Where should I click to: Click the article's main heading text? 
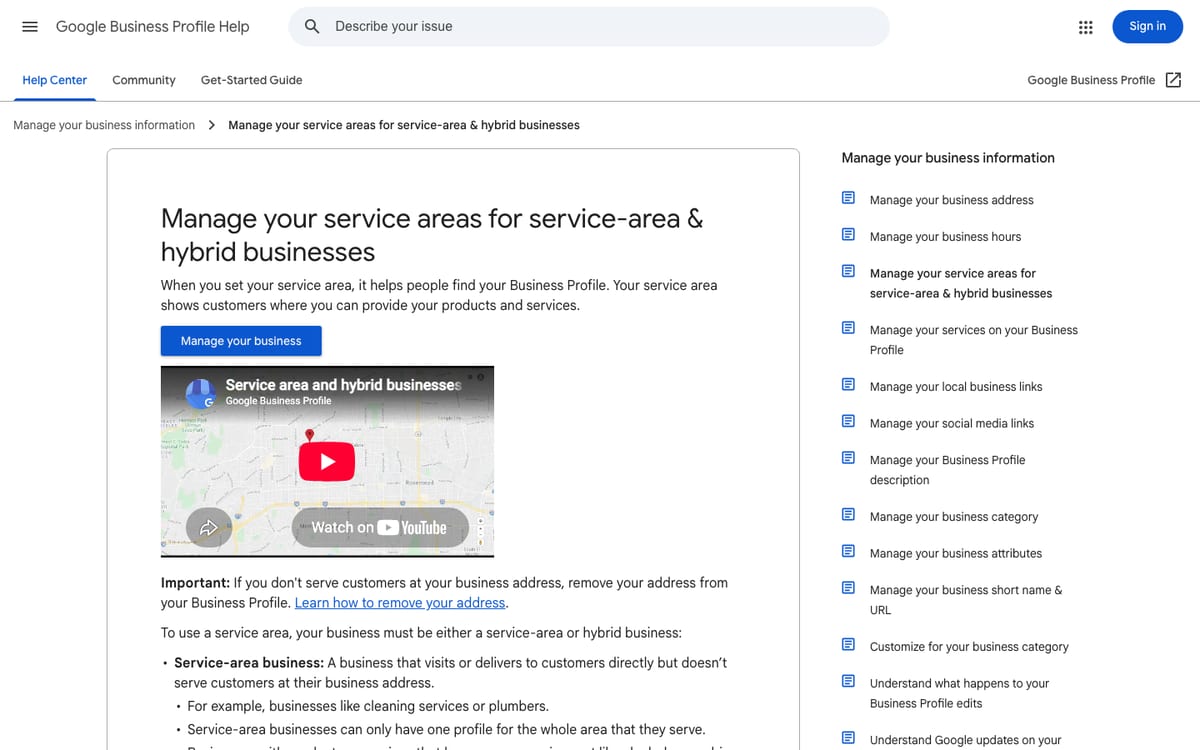click(x=432, y=235)
